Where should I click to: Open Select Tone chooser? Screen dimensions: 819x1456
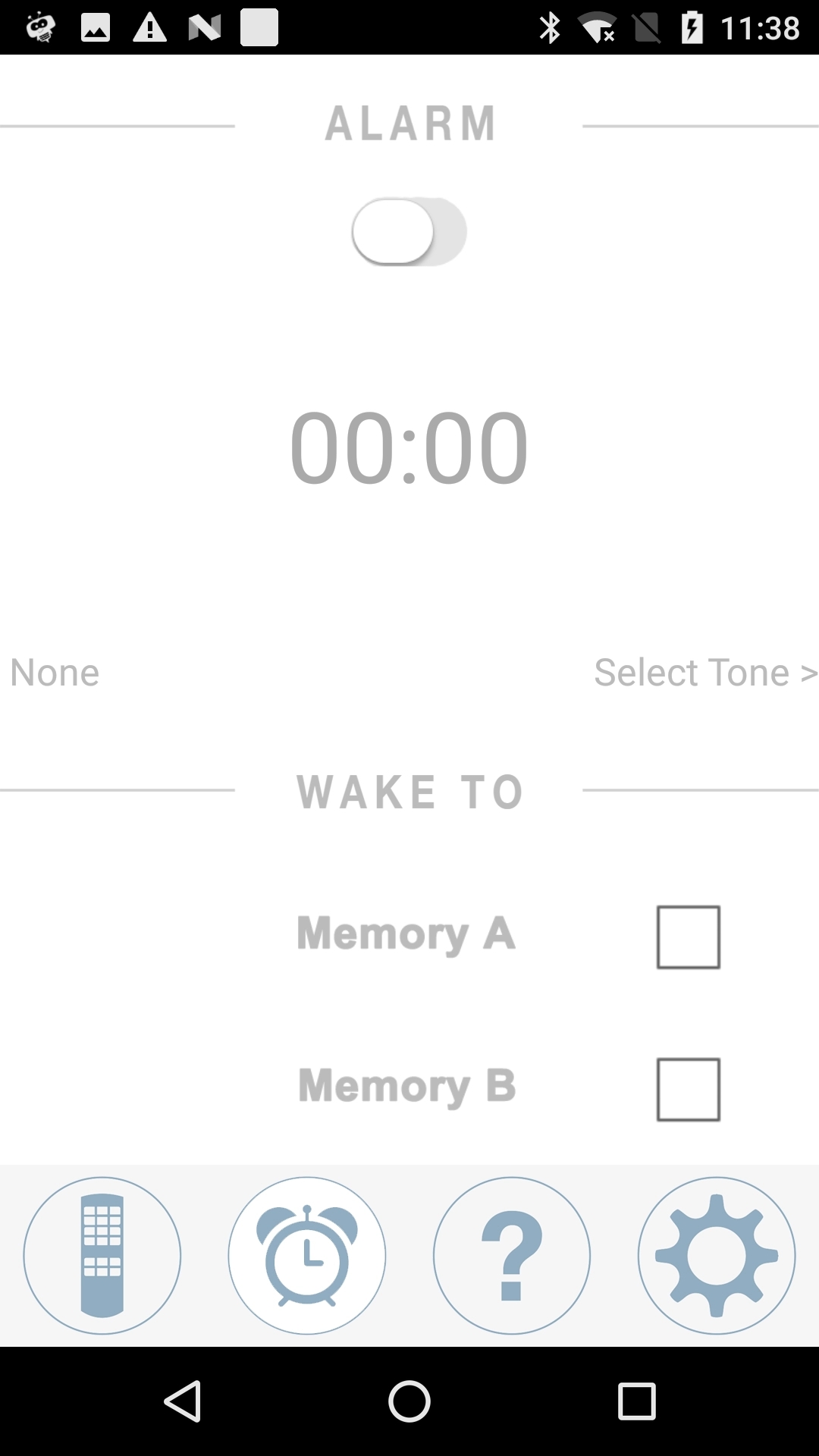coord(705,673)
